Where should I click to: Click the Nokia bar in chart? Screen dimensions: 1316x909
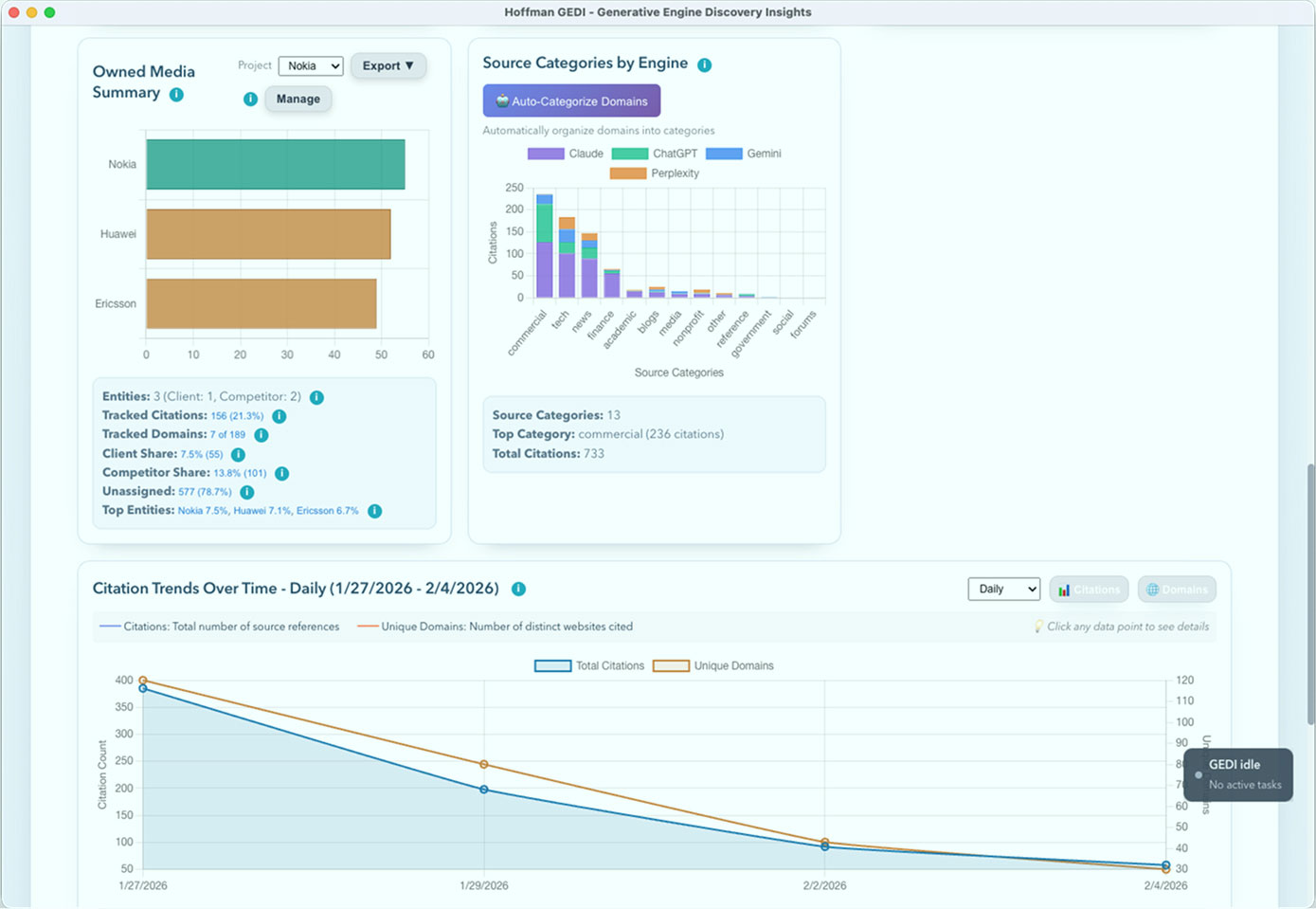[276, 164]
